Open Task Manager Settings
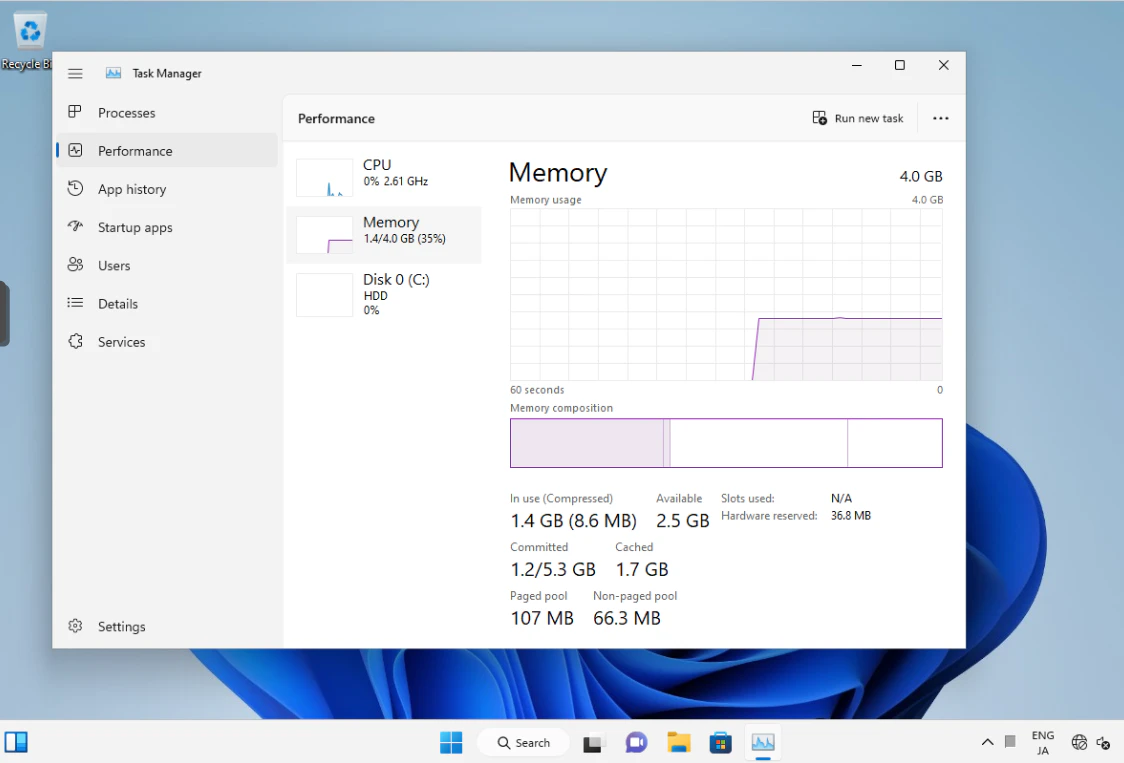1124x763 pixels. [167, 626]
